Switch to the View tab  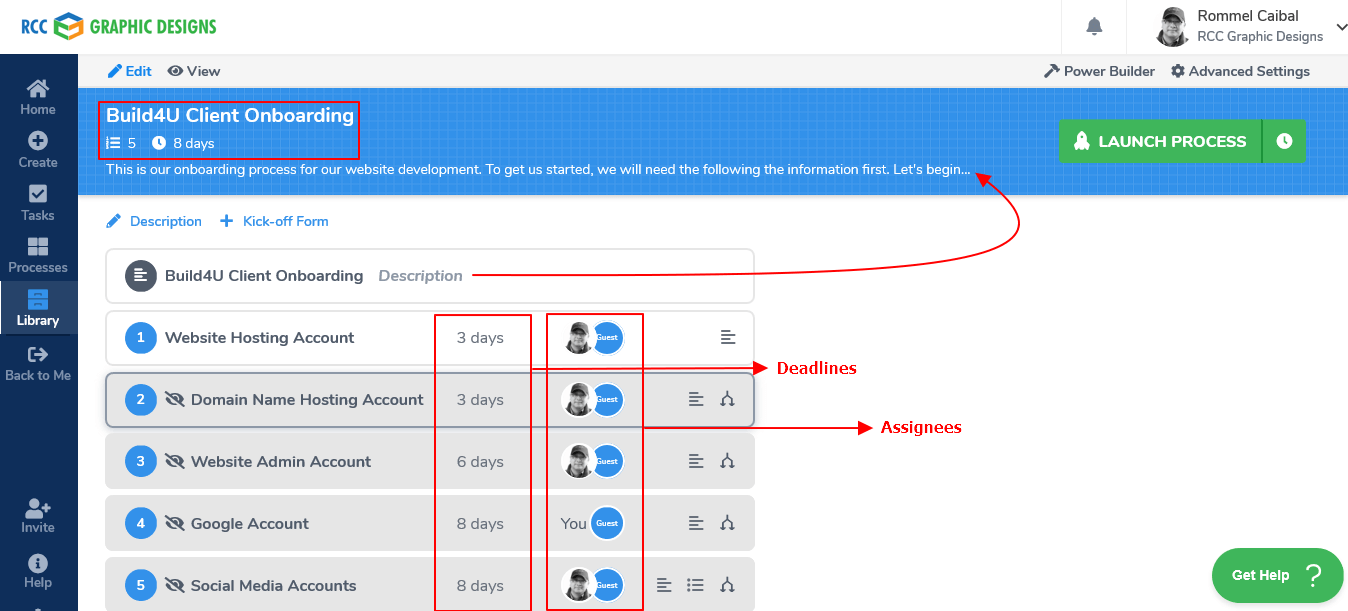[x=194, y=71]
